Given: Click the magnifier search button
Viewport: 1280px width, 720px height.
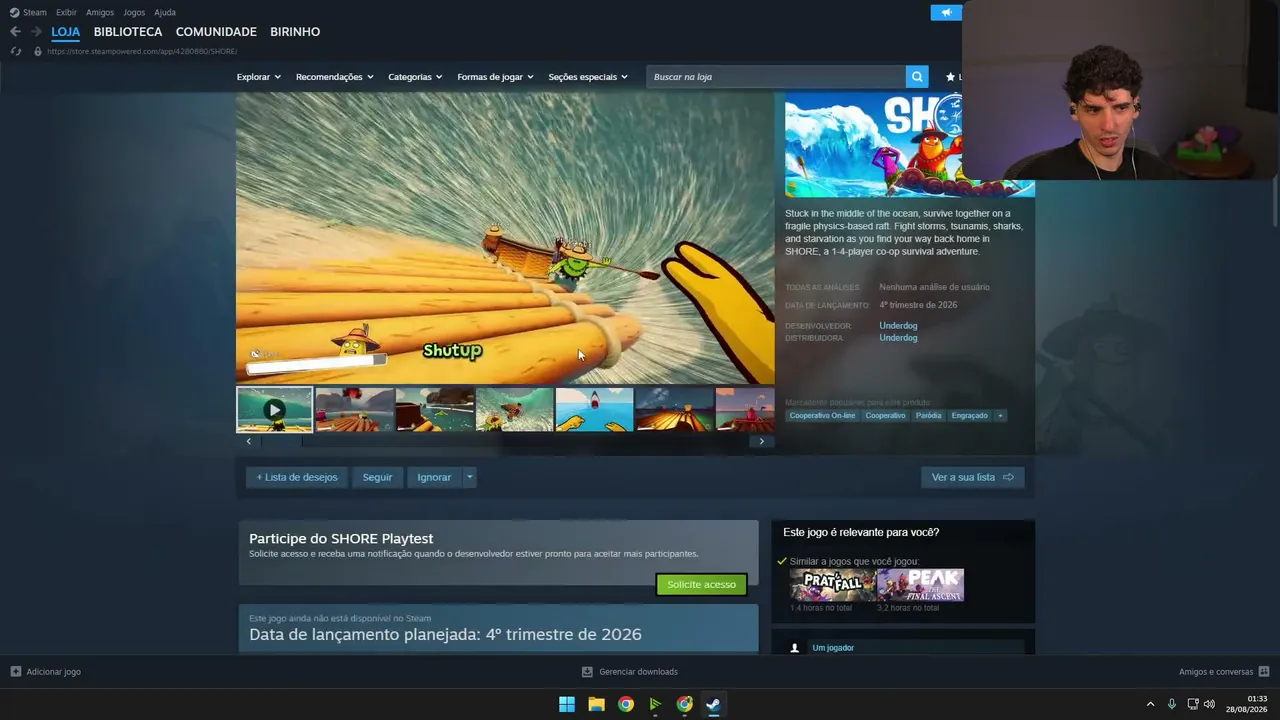Looking at the screenshot, I should point(917,77).
